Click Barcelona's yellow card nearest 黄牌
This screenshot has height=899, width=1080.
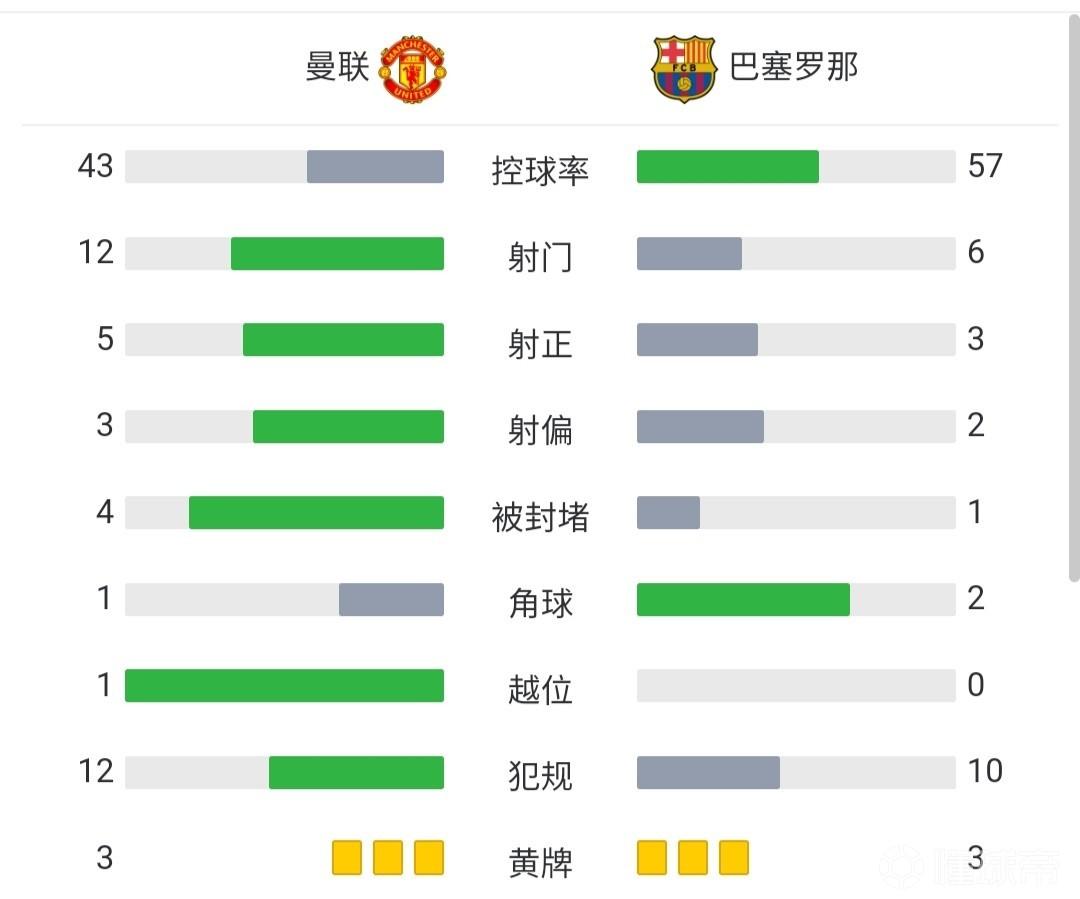(652, 858)
